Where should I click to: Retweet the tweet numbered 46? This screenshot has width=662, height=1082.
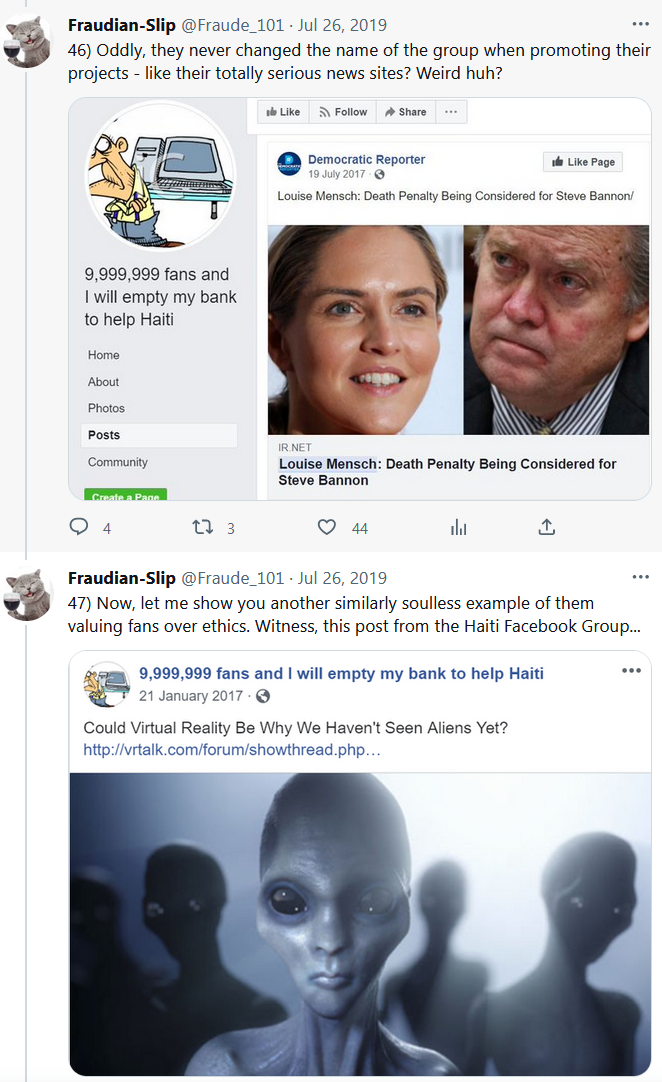tap(203, 527)
